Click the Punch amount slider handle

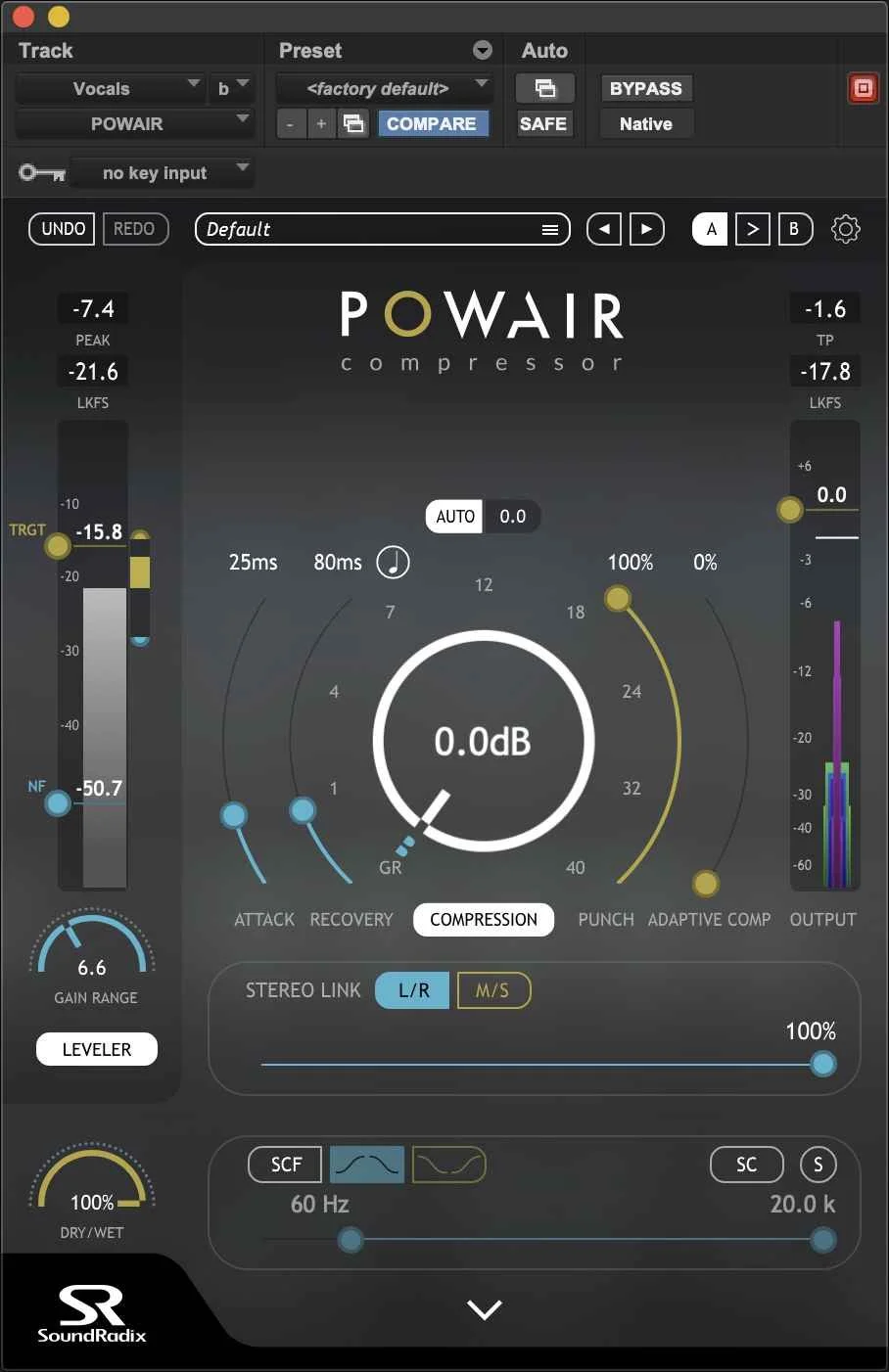click(618, 597)
